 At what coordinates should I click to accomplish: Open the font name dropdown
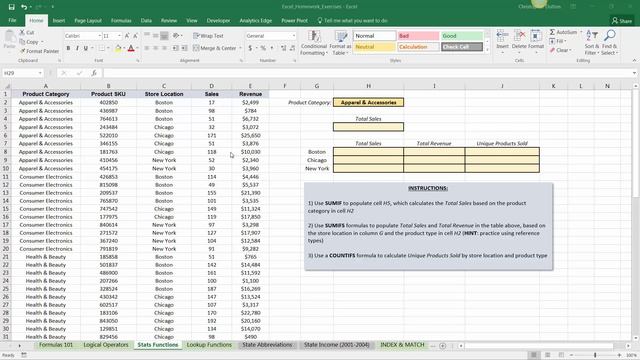coord(99,36)
